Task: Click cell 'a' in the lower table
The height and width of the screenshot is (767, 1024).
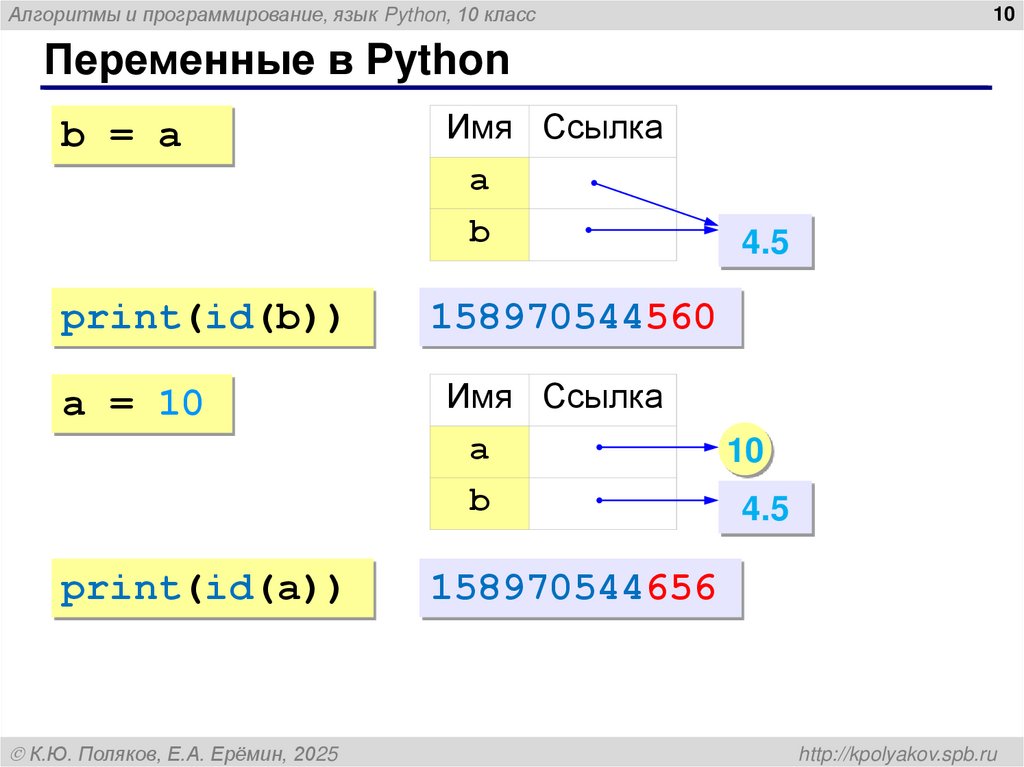Action: point(479,452)
